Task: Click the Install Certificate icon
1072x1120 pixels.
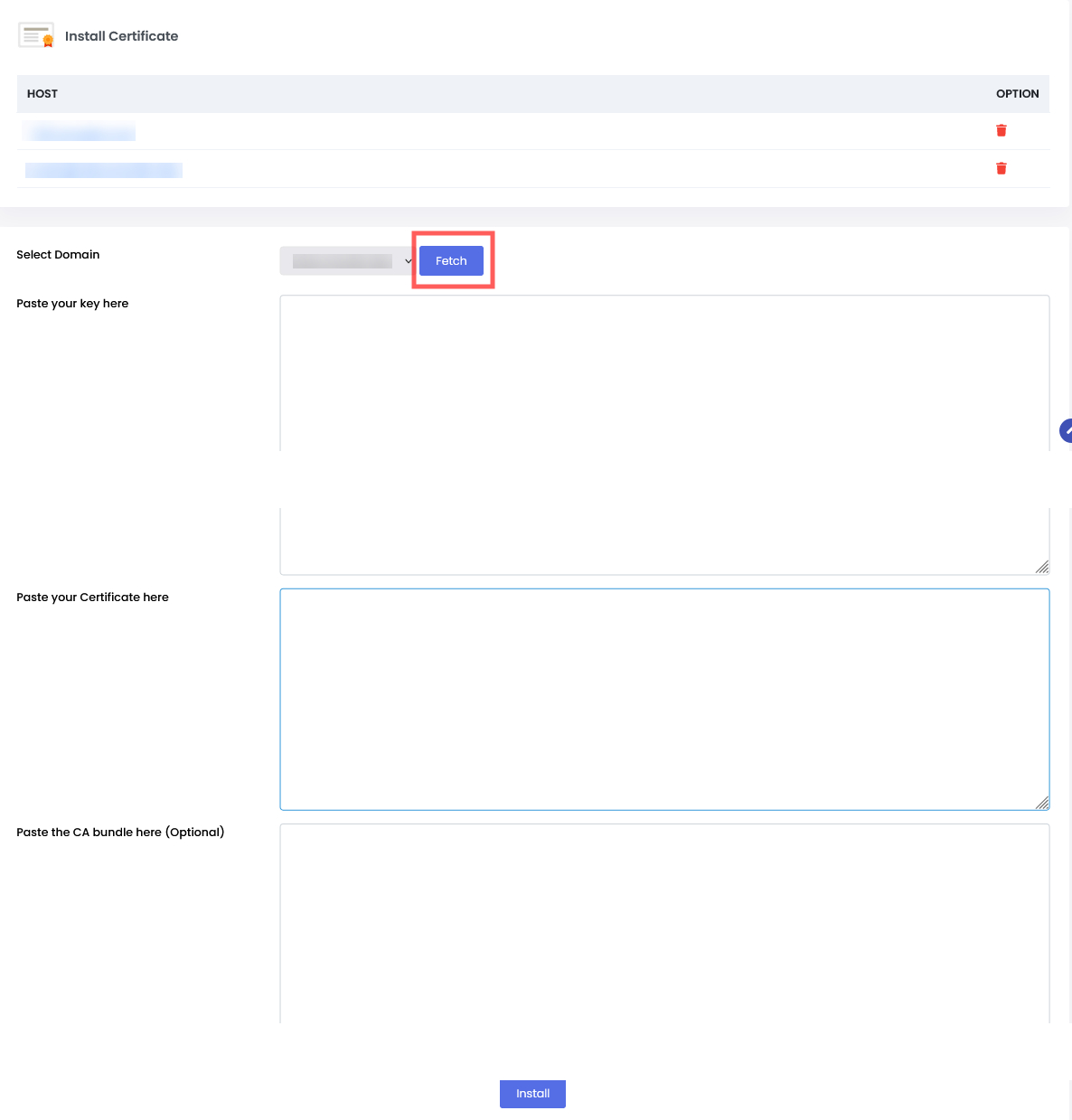Action: [36, 35]
